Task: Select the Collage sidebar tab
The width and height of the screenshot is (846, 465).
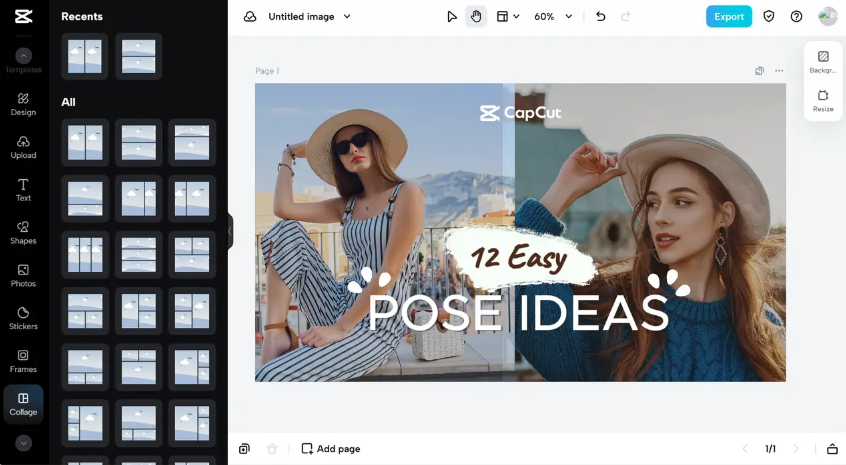Action: point(23,404)
